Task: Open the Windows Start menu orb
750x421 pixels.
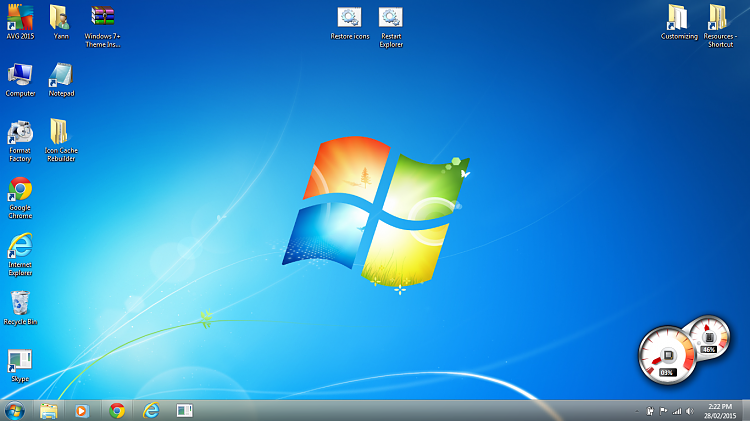Action: tap(15, 410)
